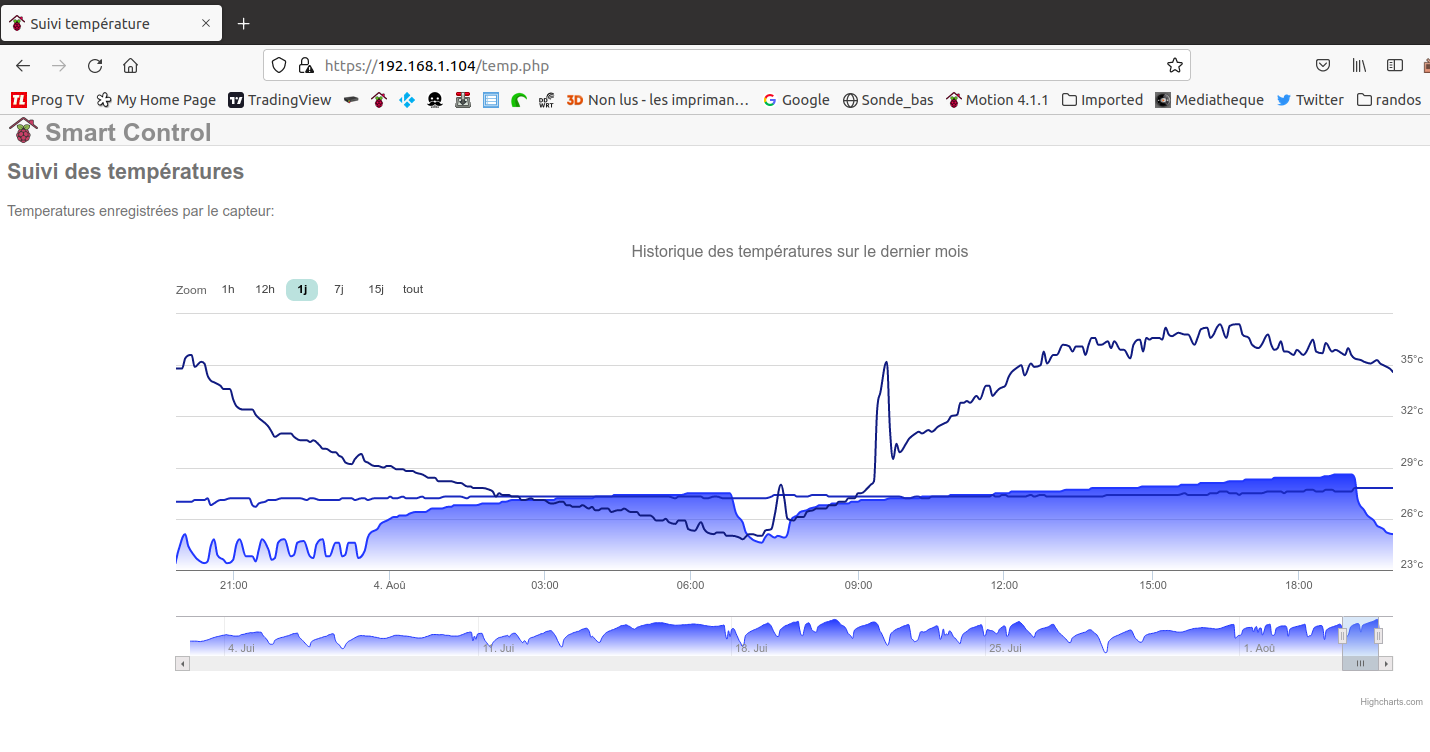Open the Firefox library icon
1430x752 pixels.
click(1358, 65)
